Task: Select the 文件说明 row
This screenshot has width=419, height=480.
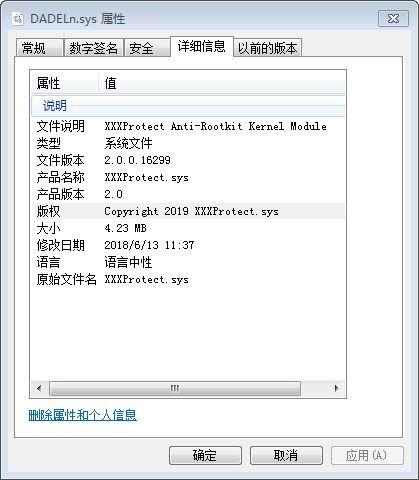Action: click(x=188, y=126)
